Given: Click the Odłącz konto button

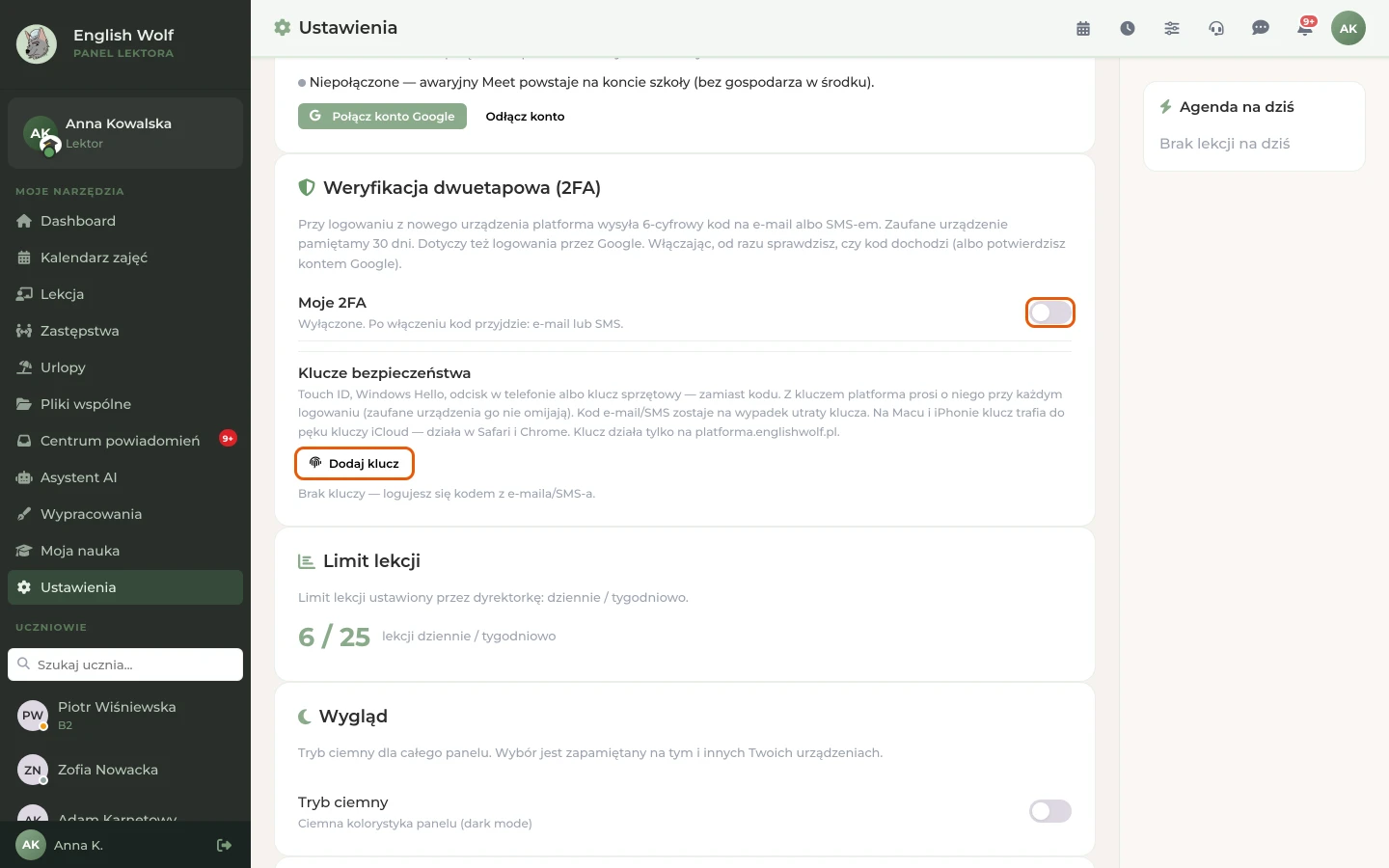Looking at the screenshot, I should (x=525, y=116).
